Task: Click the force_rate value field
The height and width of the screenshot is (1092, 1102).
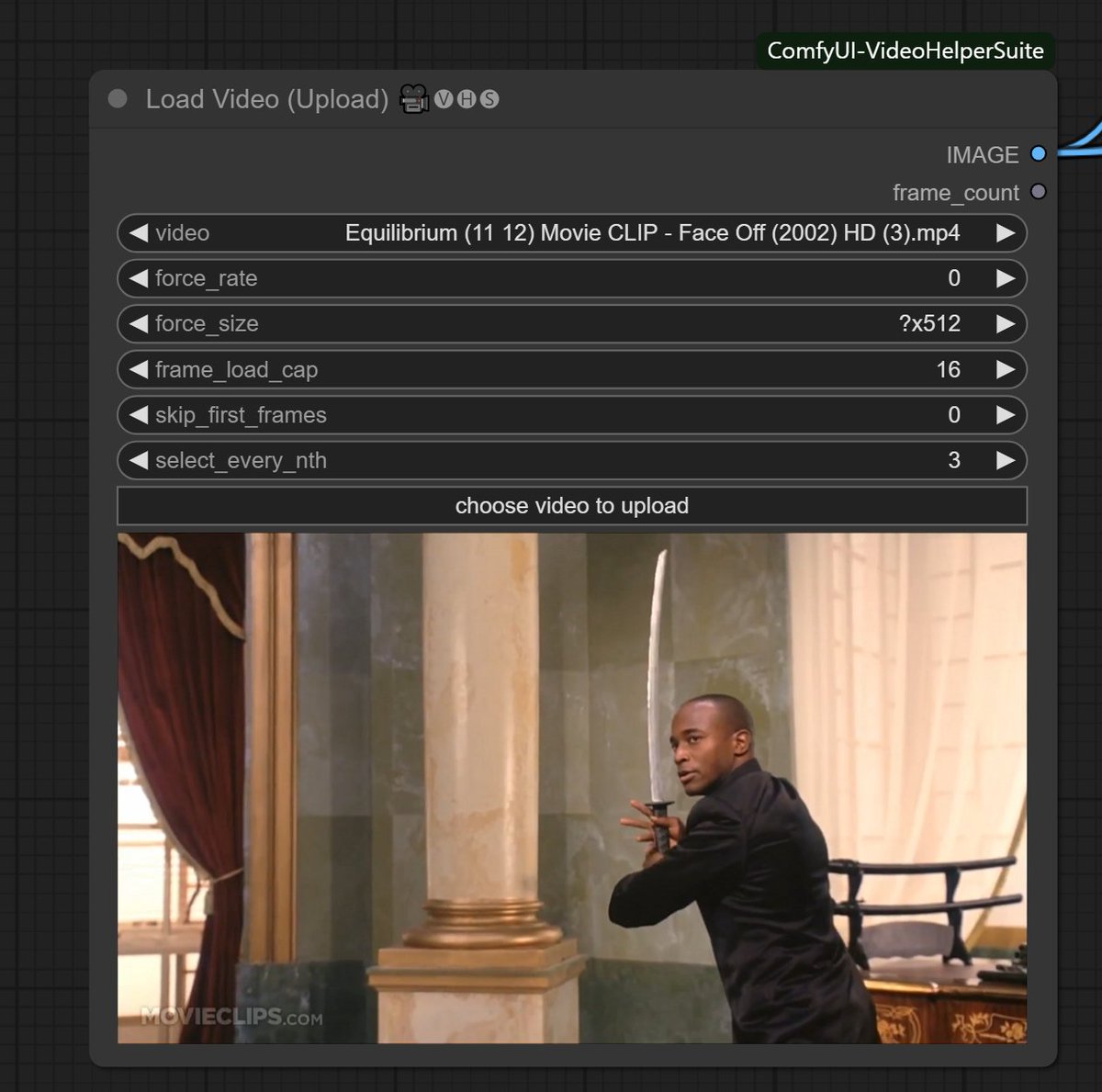Action: coord(572,278)
